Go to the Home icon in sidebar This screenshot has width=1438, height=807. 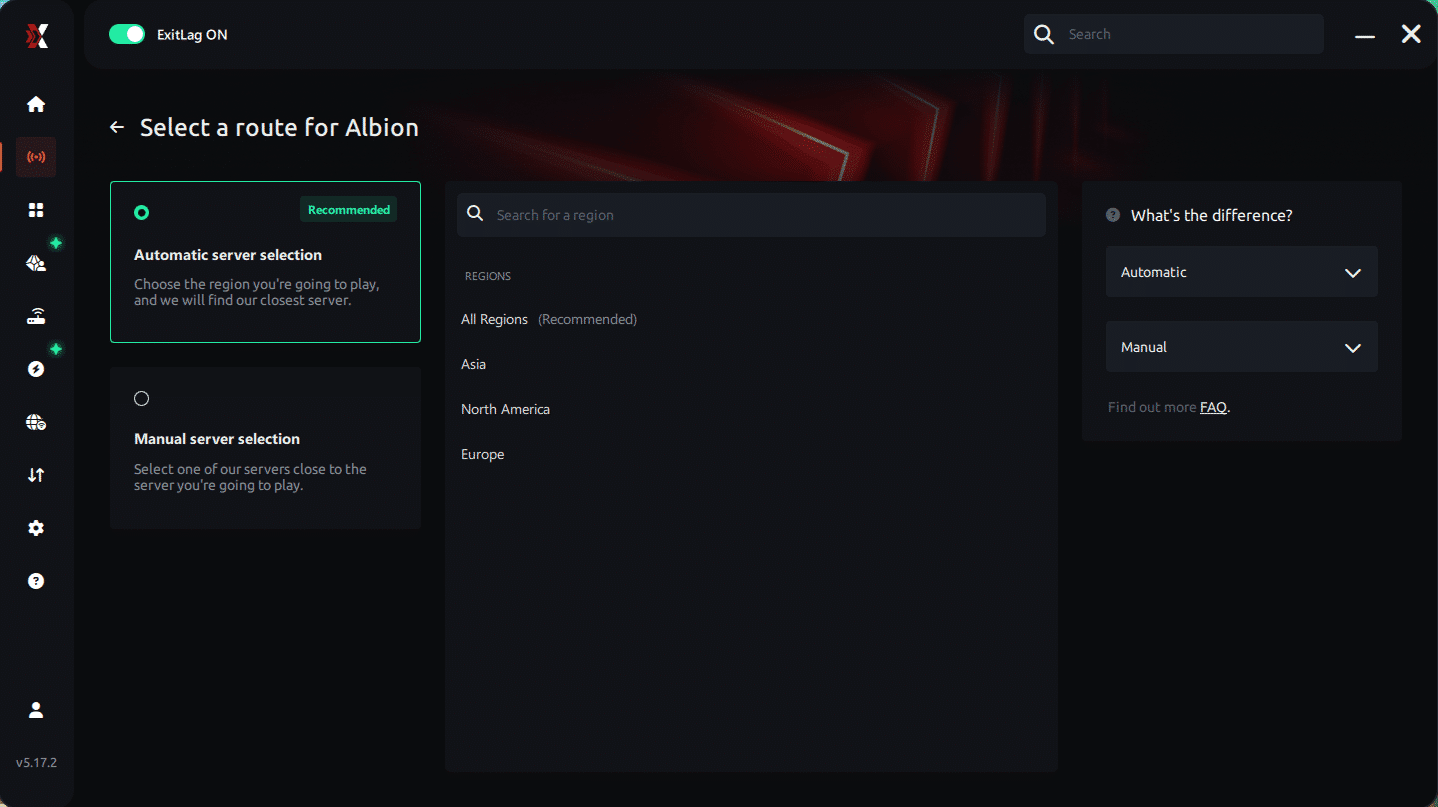tap(36, 104)
